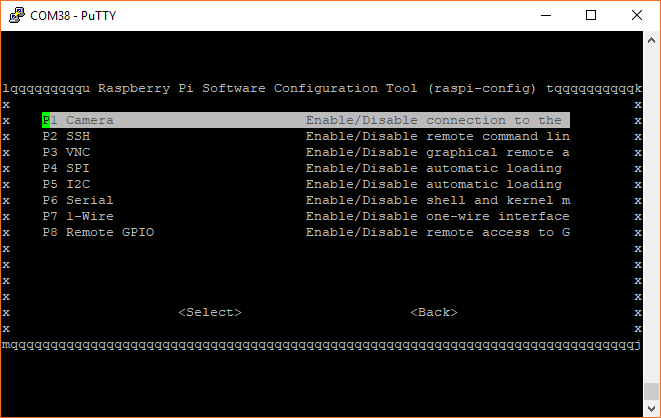Click the vertical scrollbar thumb

coord(651,391)
